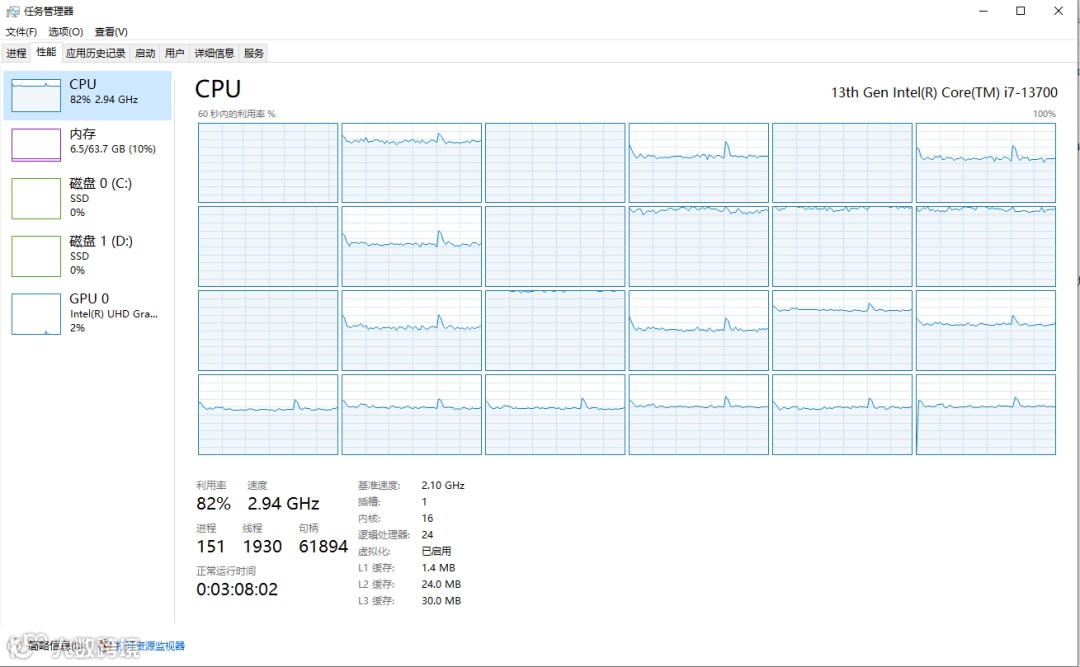Maximize the Task Manager window

click(x=1021, y=11)
